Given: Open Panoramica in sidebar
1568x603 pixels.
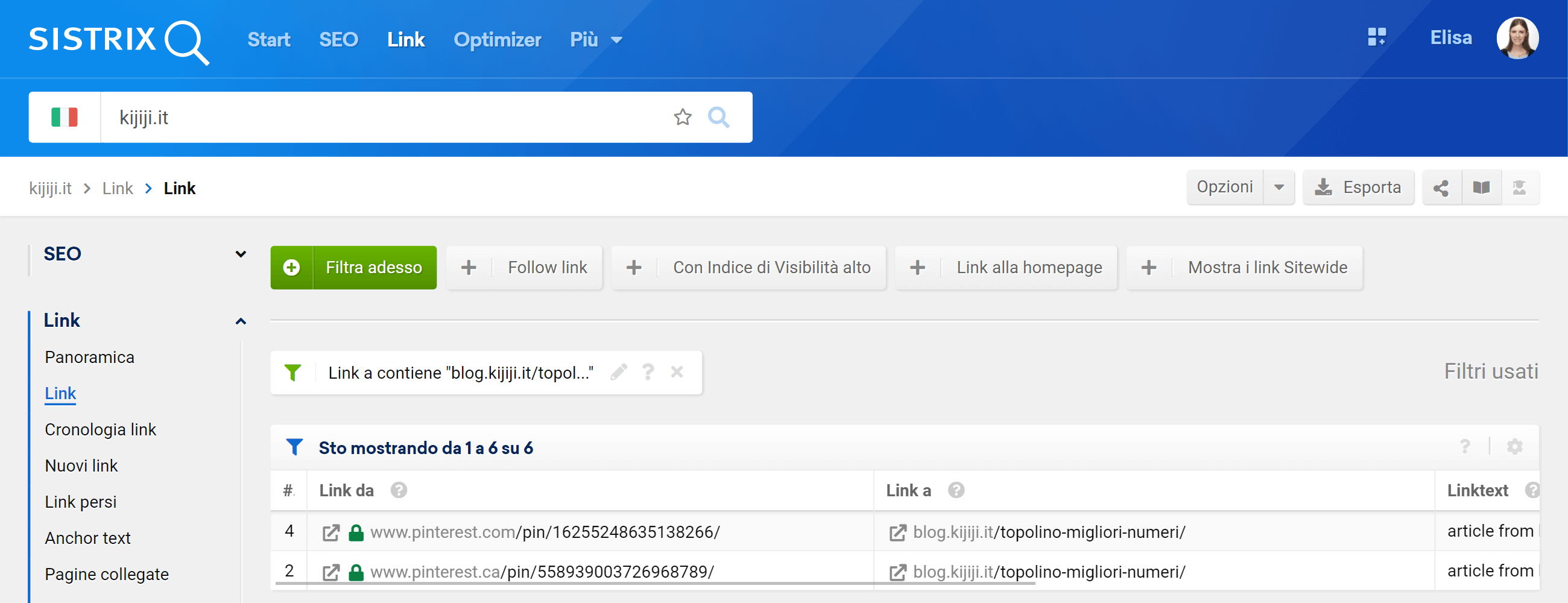Looking at the screenshot, I should point(89,357).
